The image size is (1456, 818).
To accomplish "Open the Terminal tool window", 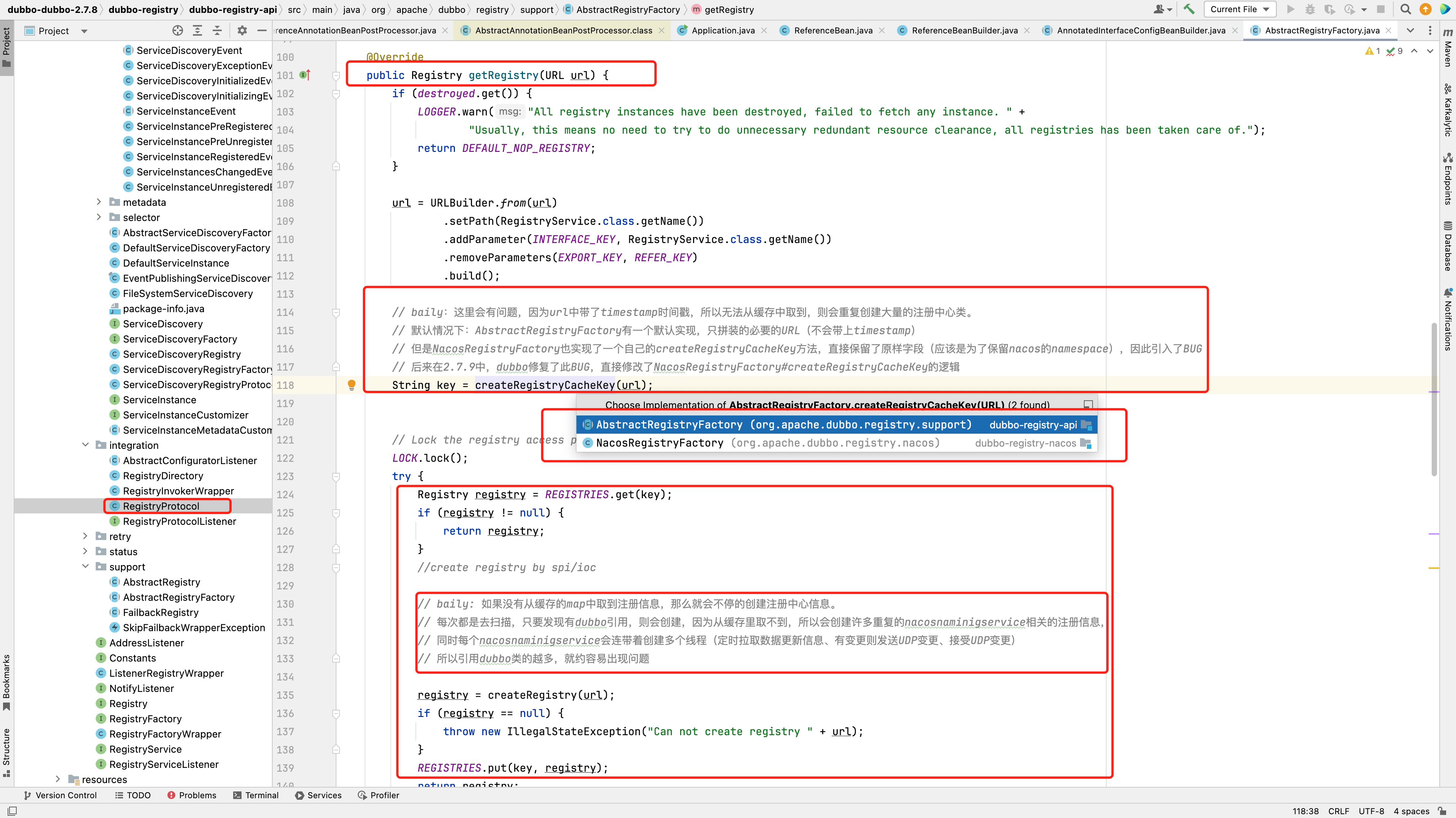I will (256, 795).
